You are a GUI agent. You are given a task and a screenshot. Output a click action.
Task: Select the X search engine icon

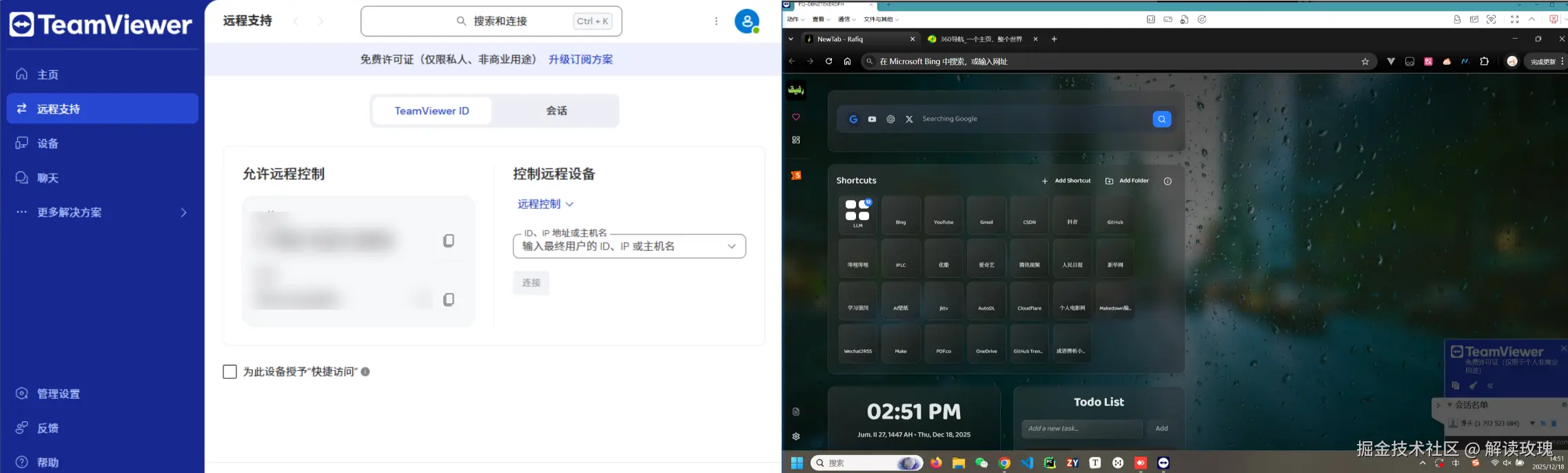coord(909,119)
